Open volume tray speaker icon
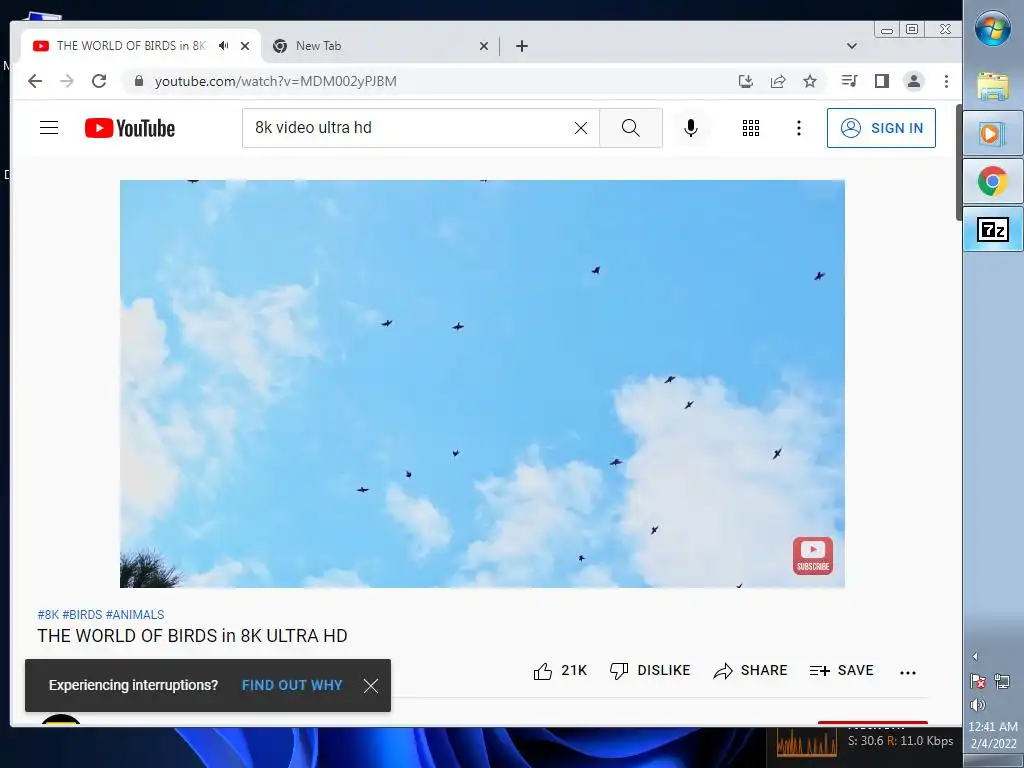 pos(978,705)
